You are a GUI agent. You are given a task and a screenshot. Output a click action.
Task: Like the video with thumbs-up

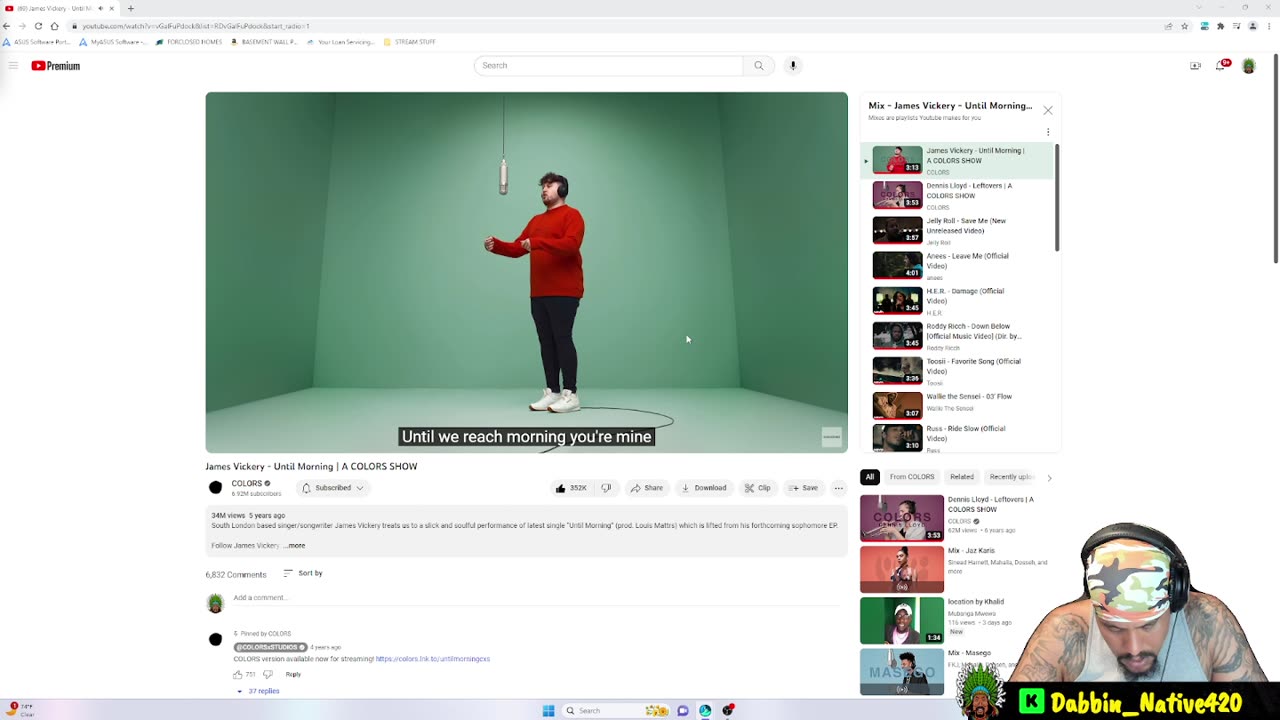(572, 488)
